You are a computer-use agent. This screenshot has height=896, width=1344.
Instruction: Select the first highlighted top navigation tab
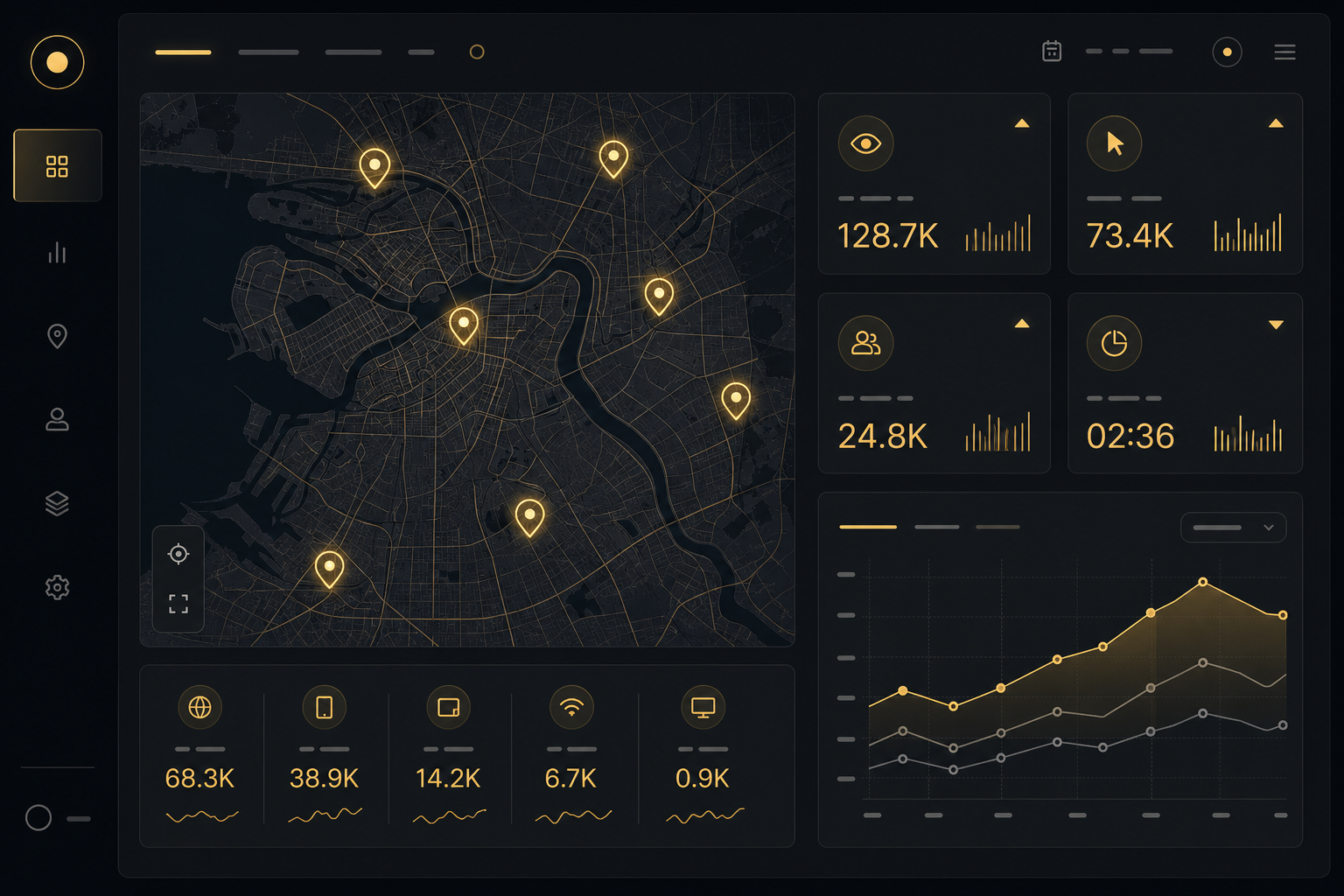pyautogui.click(x=183, y=52)
